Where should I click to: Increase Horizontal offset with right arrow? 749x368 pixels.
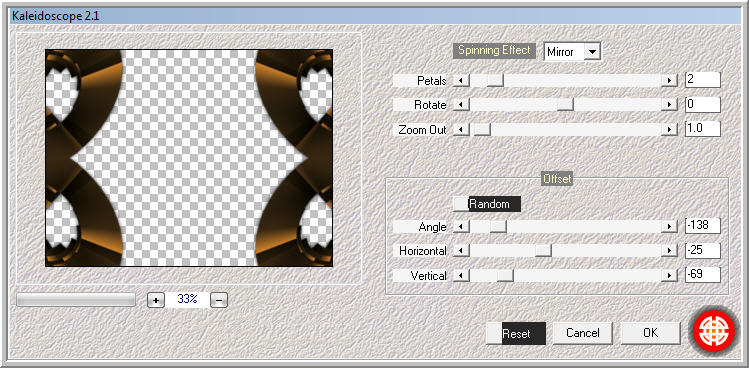tap(670, 250)
